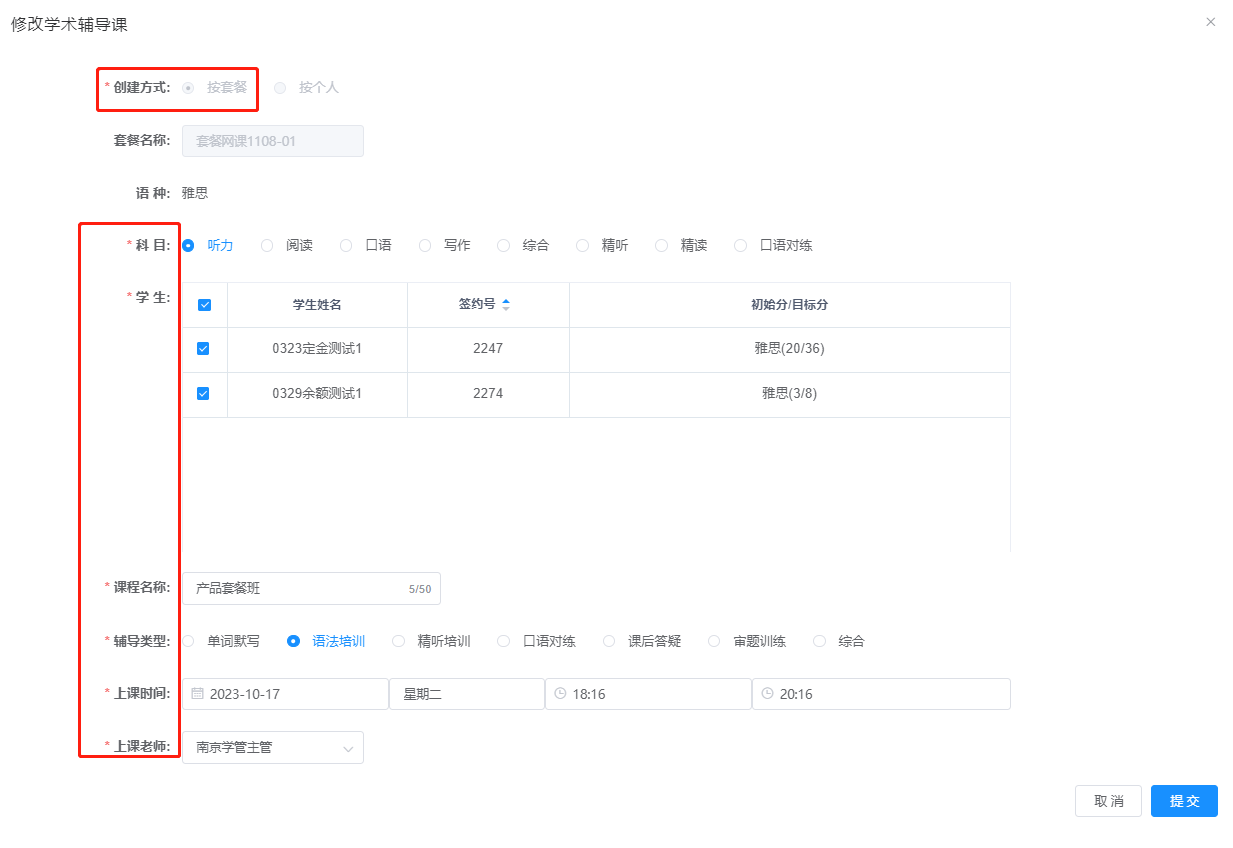
Task: Open the 上课老师 dropdown
Action: tap(272, 748)
